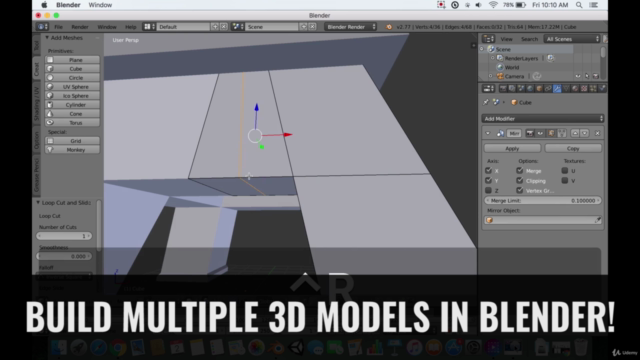Toggle Mirror modifier render visibility camera icon
This screenshot has width=640, height=360.
pyautogui.click(x=530, y=133)
